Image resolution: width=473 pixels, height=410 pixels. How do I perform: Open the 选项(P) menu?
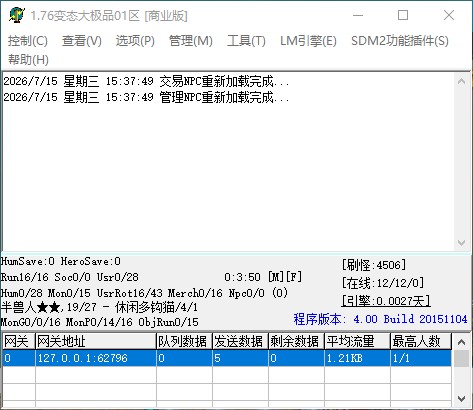(x=135, y=41)
